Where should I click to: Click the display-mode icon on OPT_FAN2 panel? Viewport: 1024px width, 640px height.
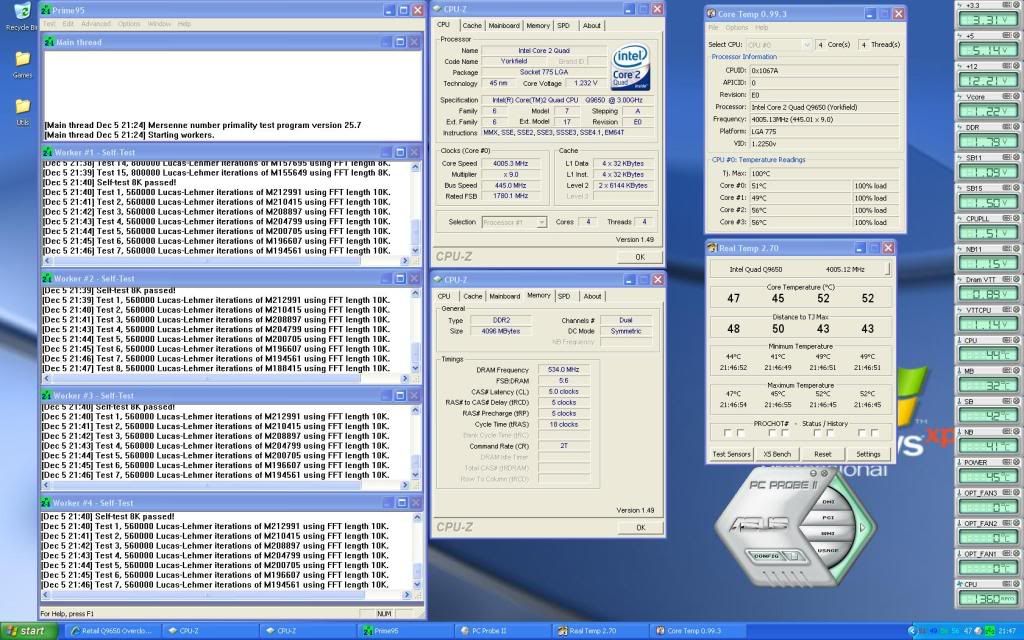point(1006,523)
